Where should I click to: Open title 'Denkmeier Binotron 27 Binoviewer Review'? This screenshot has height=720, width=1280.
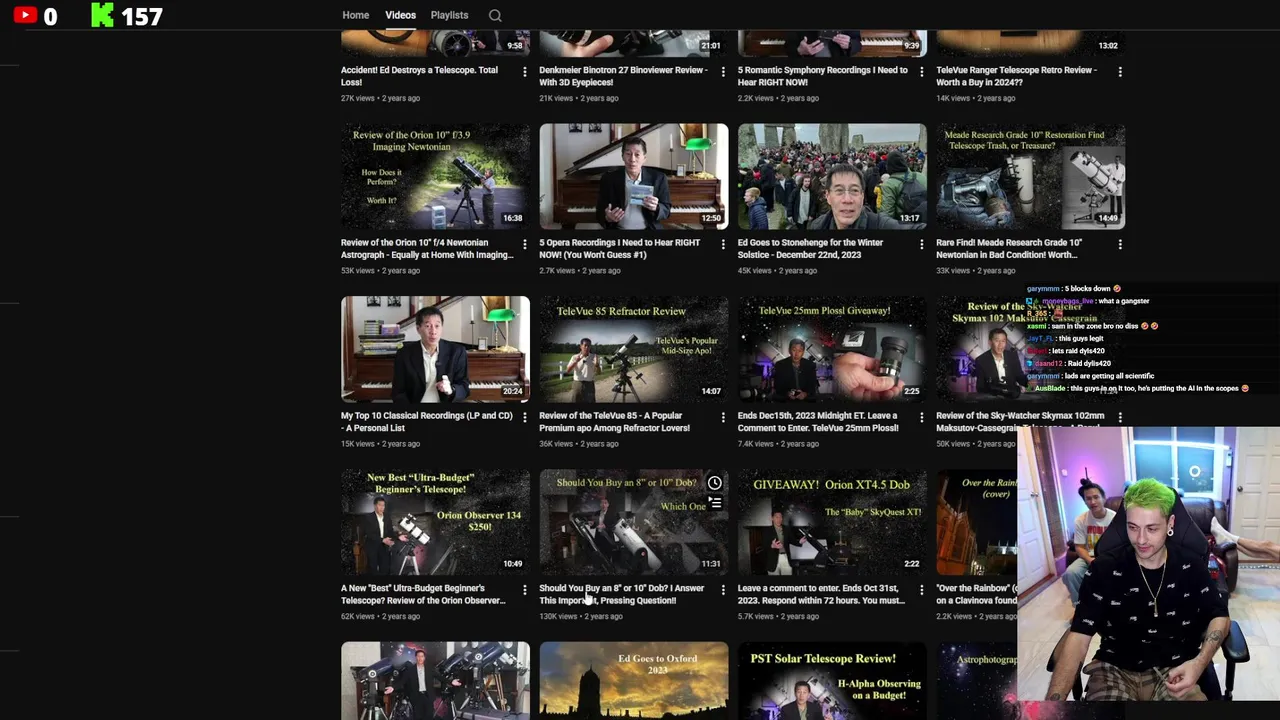(623, 76)
